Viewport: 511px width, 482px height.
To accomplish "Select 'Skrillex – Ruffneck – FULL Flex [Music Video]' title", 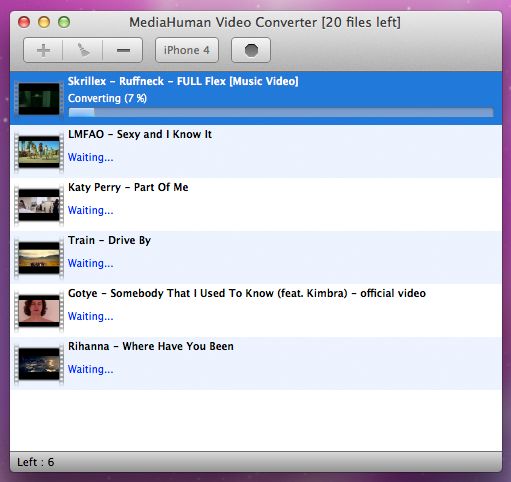I will [x=183, y=81].
